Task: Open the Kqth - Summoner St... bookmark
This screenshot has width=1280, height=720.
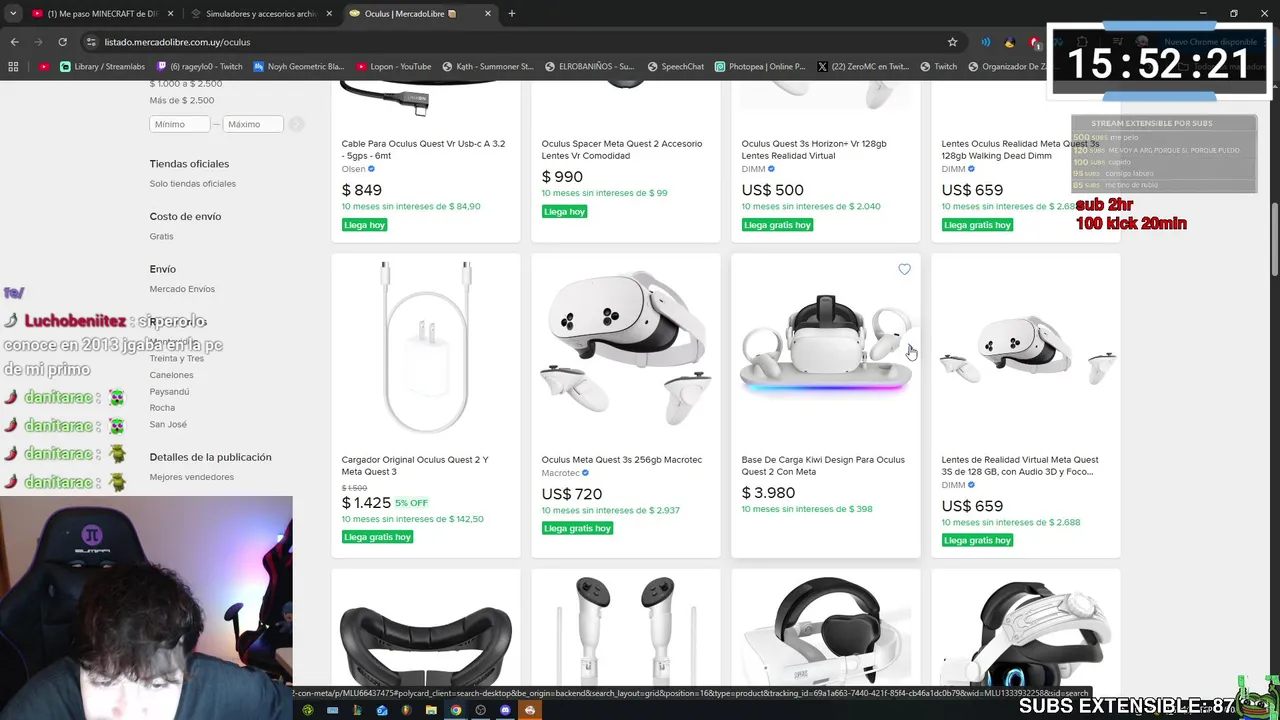Action: click(x=487, y=67)
